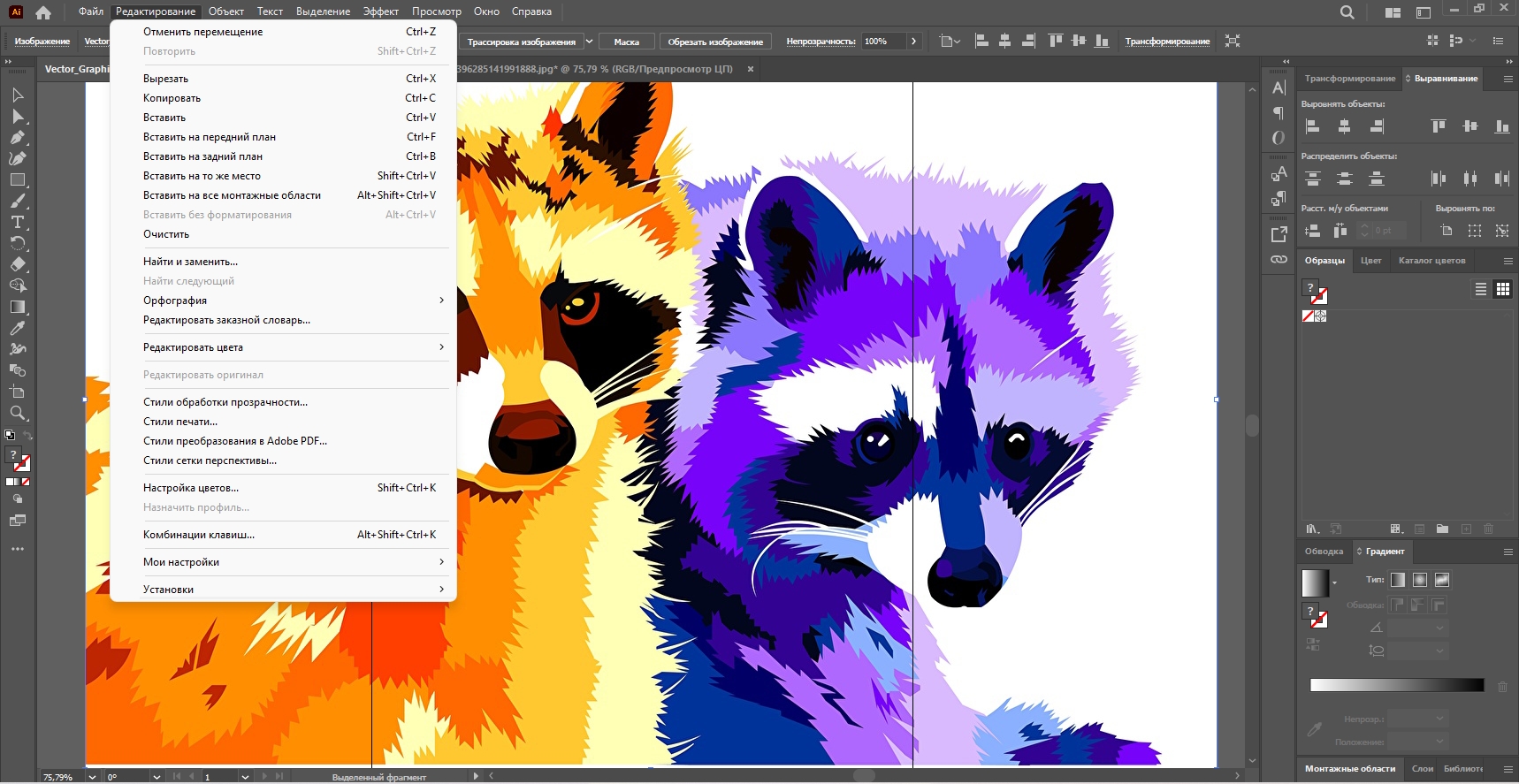Click the Search magnifier icon

pos(1347,12)
